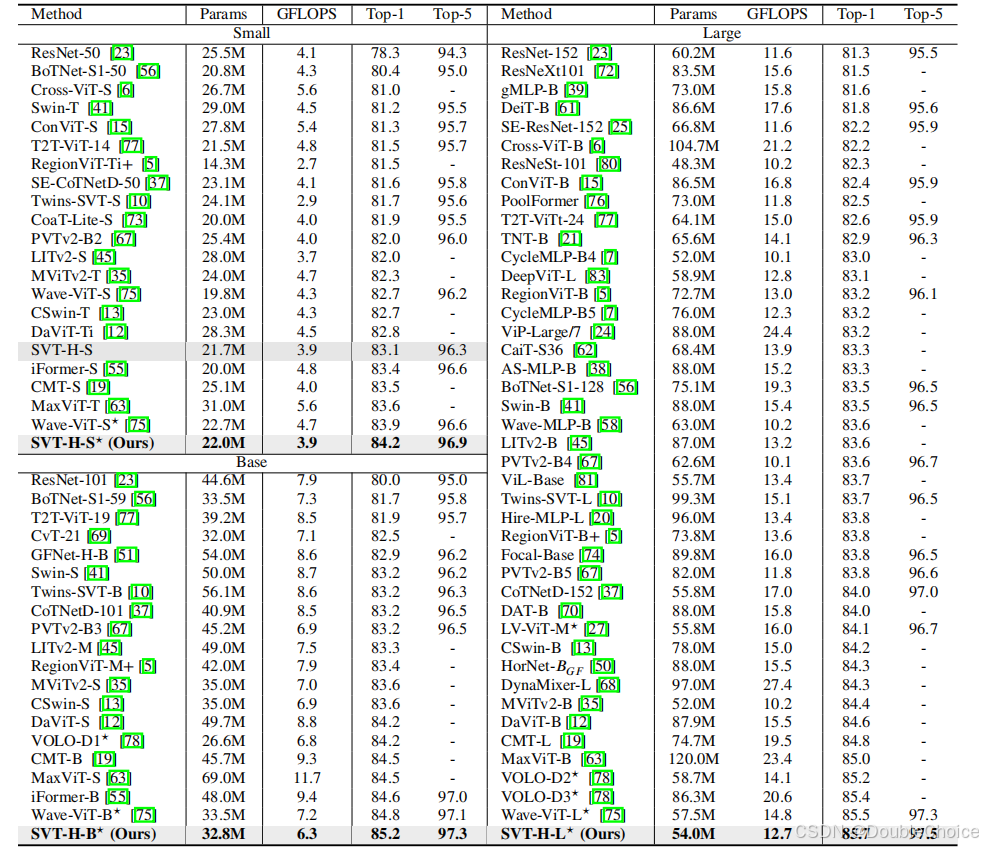The width and height of the screenshot is (983, 849).
Task: Click the '120.0M' params value for MaxViT-B
Action: 693,759
